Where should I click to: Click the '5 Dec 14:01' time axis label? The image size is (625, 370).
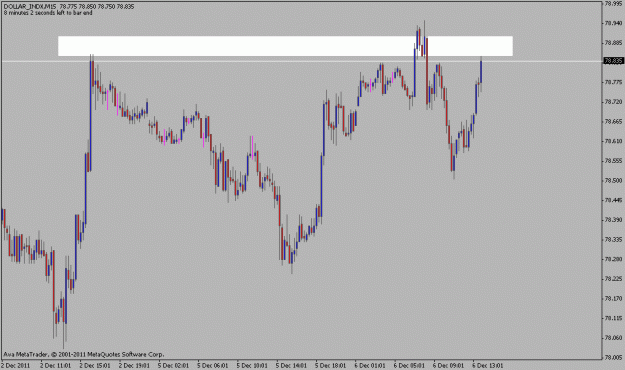(x=291, y=365)
